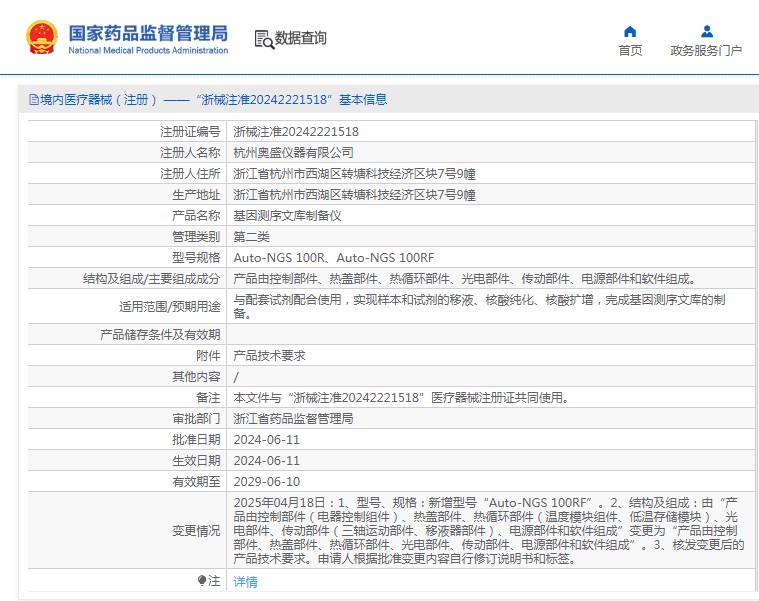Click the 注册证编号 row label

(190, 132)
